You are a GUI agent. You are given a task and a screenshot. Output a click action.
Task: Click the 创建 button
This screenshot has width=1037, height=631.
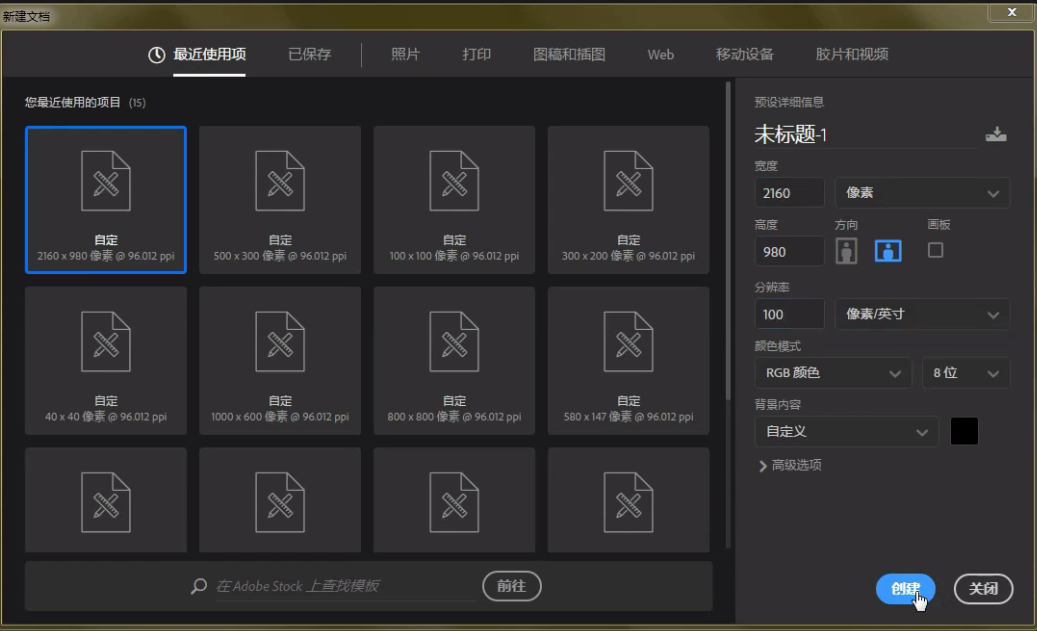906,589
